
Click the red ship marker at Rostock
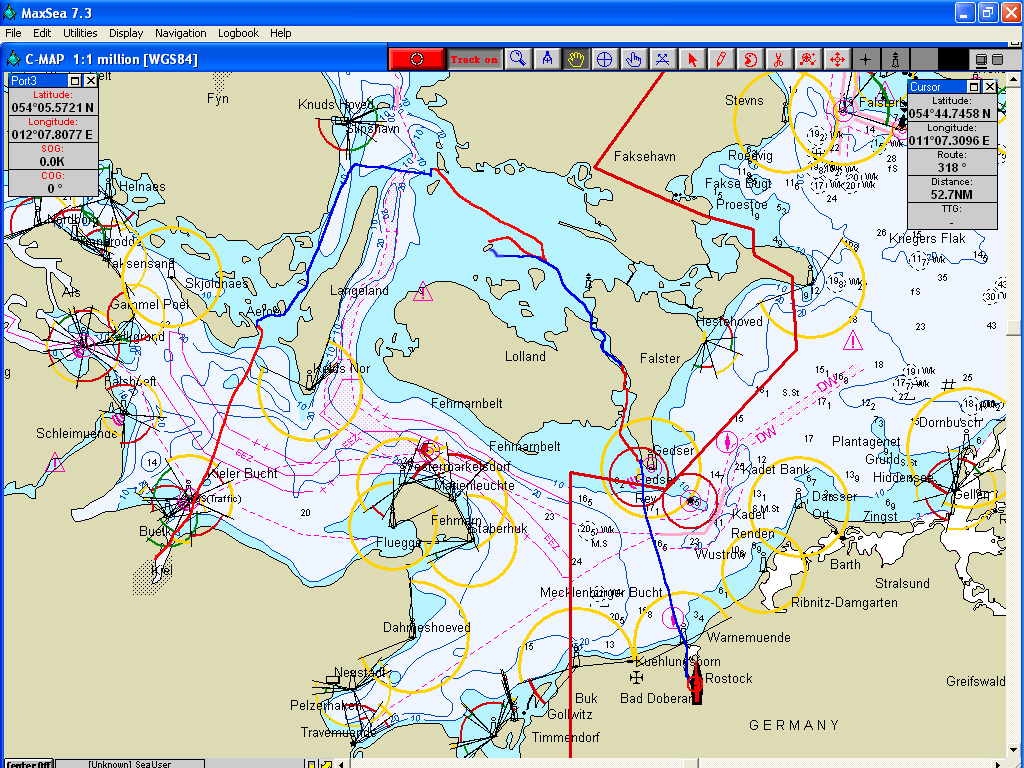(x=696, y=683)
